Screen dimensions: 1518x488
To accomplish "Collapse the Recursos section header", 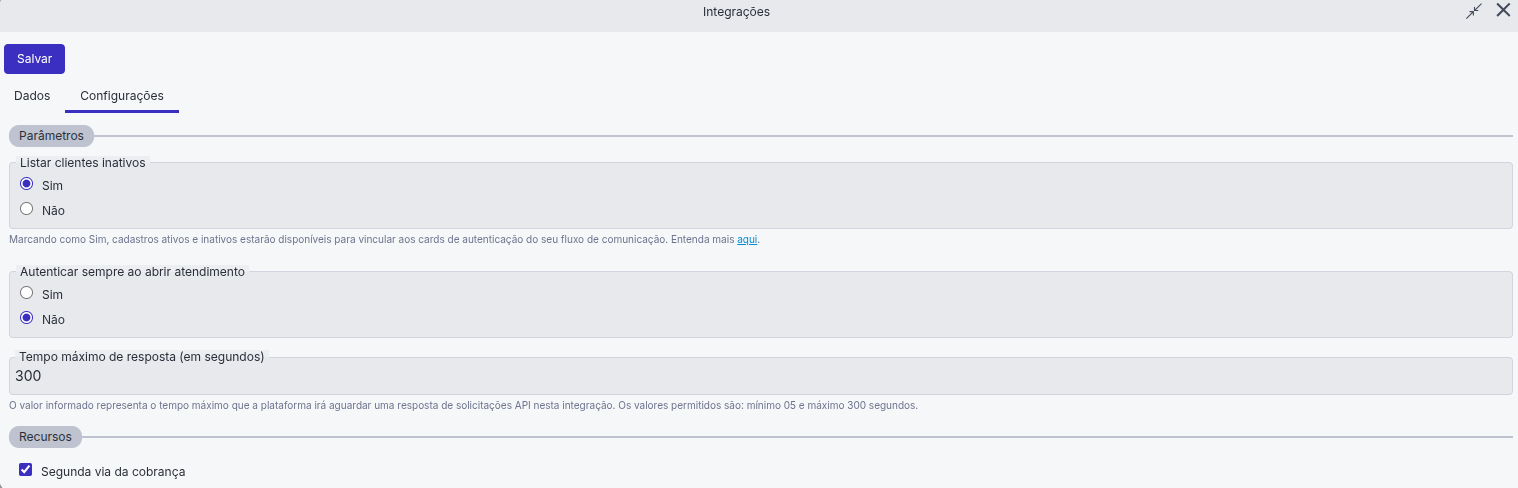I will (x=45, y=437).
